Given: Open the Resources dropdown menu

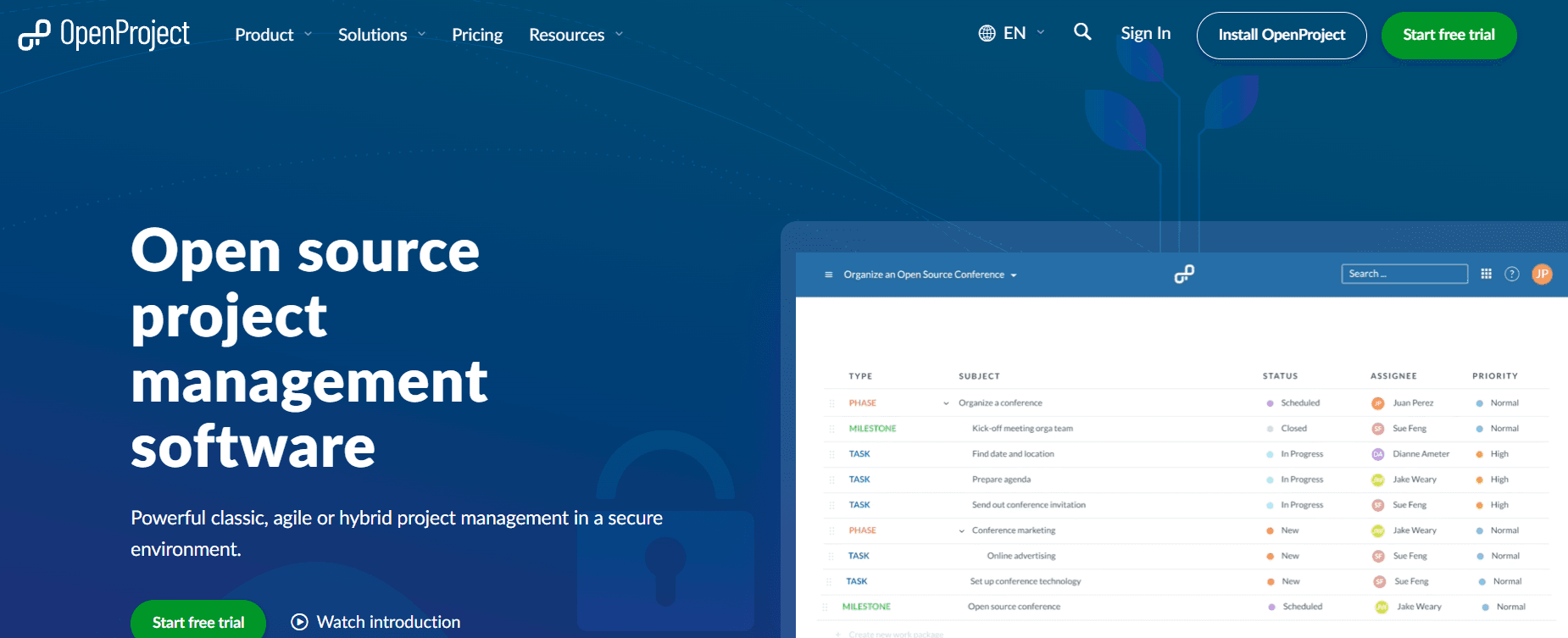Looking at the screenshot, I should [x=576, y=35].
